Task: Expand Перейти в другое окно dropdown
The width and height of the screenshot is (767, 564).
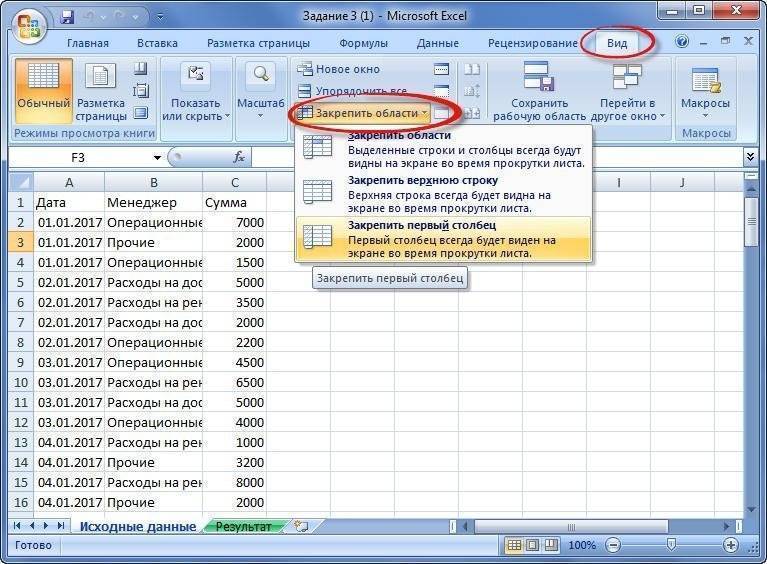Action: tap(628, 90)
